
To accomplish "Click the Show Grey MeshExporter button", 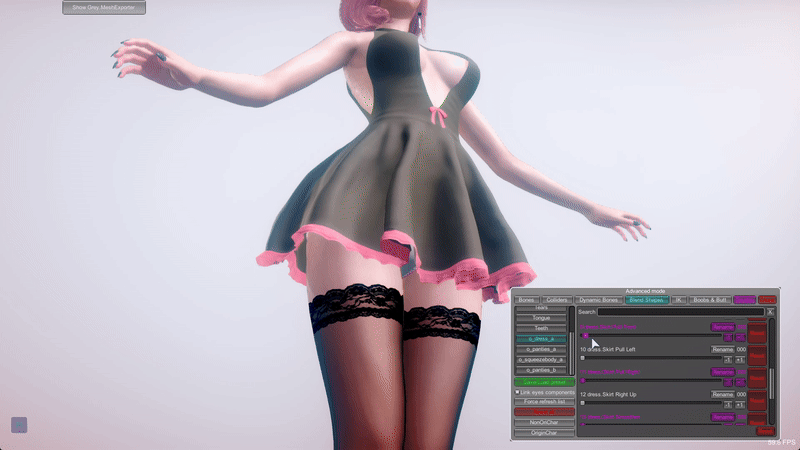I will point(104,8).
